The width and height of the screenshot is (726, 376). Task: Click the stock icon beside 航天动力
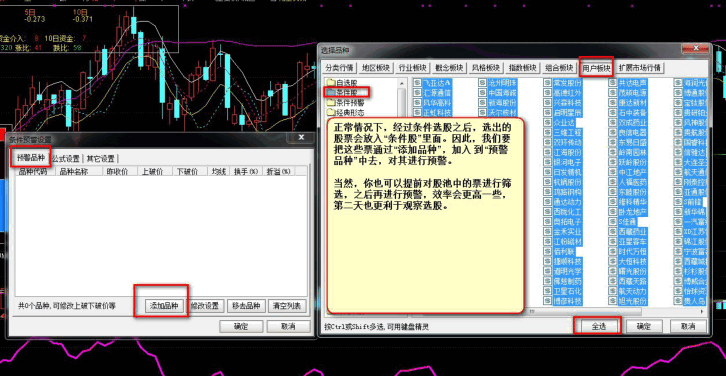[x=613, y=291]
